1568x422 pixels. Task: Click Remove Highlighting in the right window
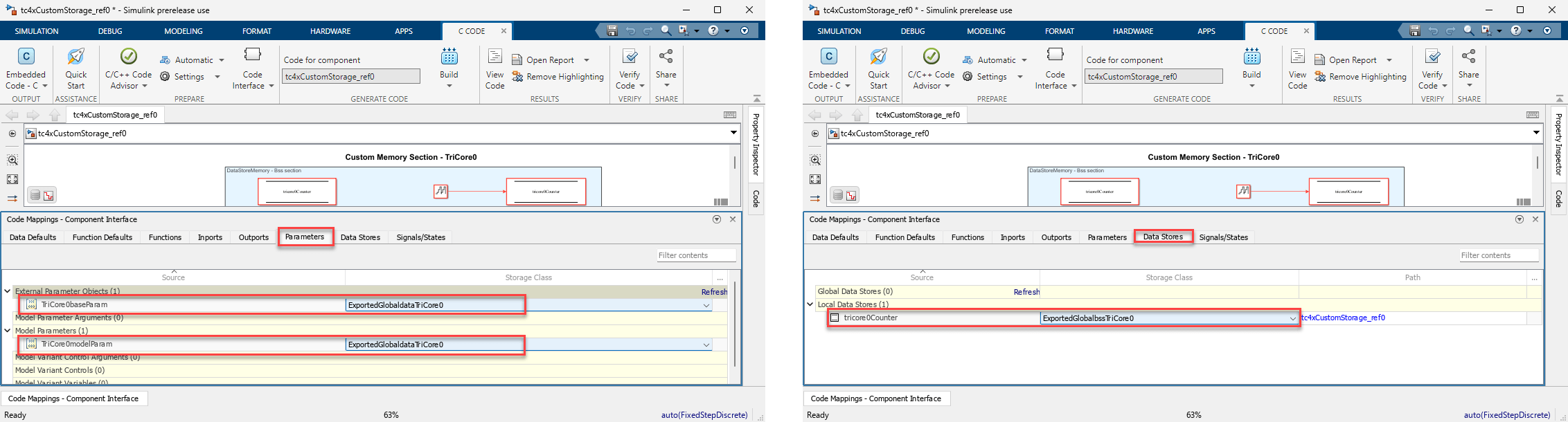tap(1367, 77)
